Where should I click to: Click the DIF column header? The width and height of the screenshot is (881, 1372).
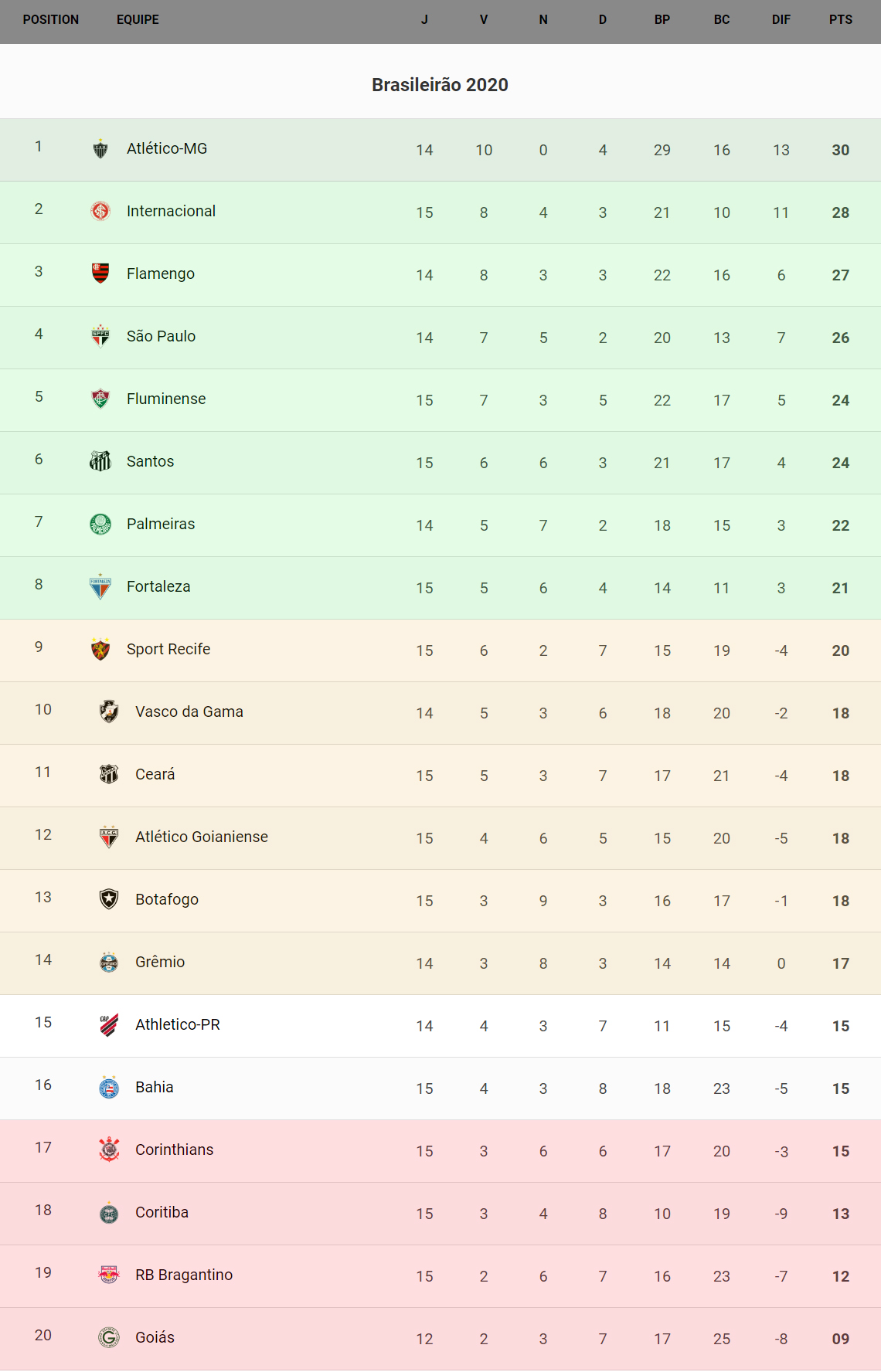pyautogui.click(x=781, y=20)
